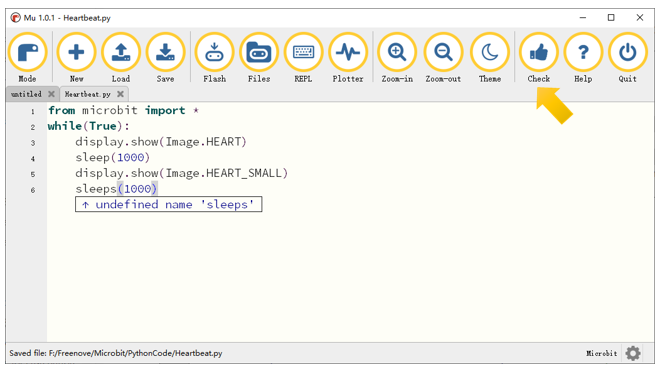Image resolution: width=662 pixels, height=369 pixels.
Task: Close the untitled tab
Action: (x=51, y=94)
